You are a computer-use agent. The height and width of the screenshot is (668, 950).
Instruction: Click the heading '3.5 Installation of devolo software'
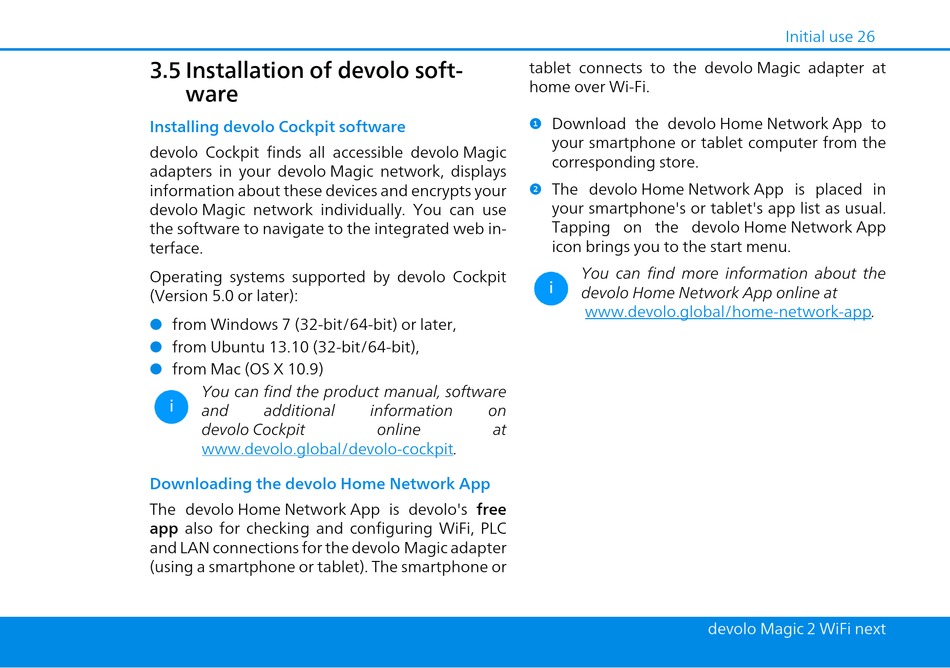tap(306, 82)
